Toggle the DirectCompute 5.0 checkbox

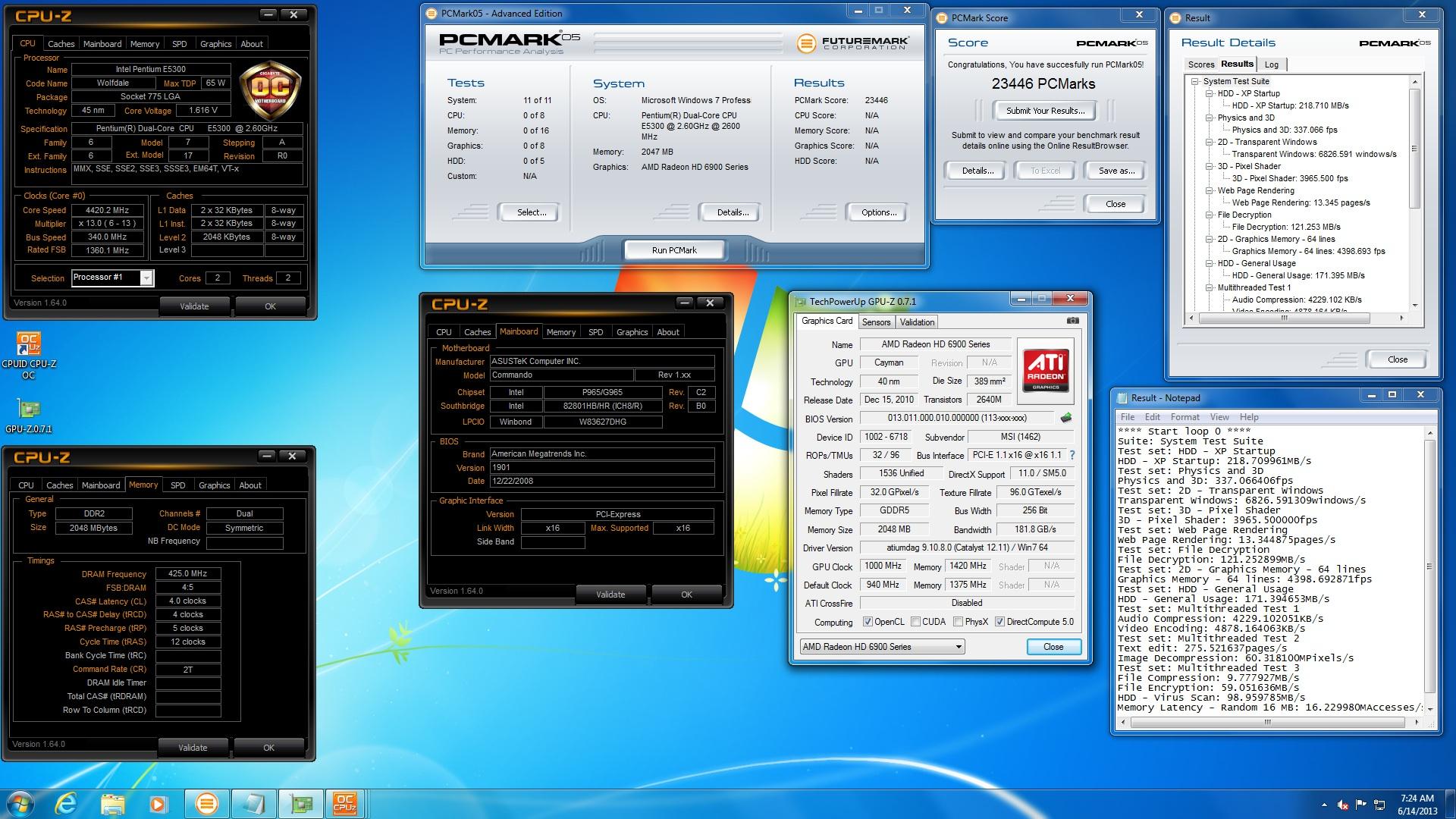point(999,622)
